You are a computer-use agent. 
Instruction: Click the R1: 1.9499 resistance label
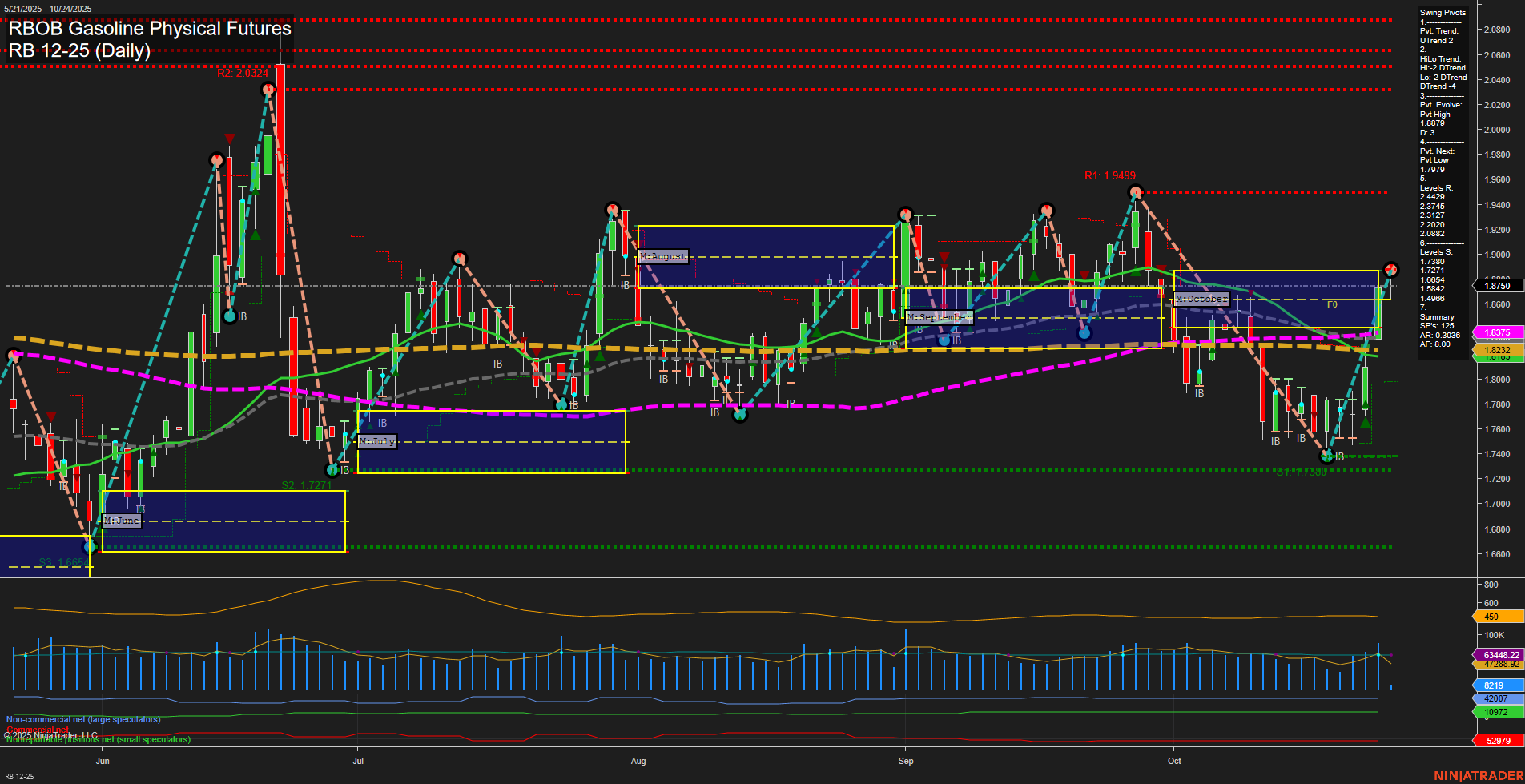(x=1110, y=173)
